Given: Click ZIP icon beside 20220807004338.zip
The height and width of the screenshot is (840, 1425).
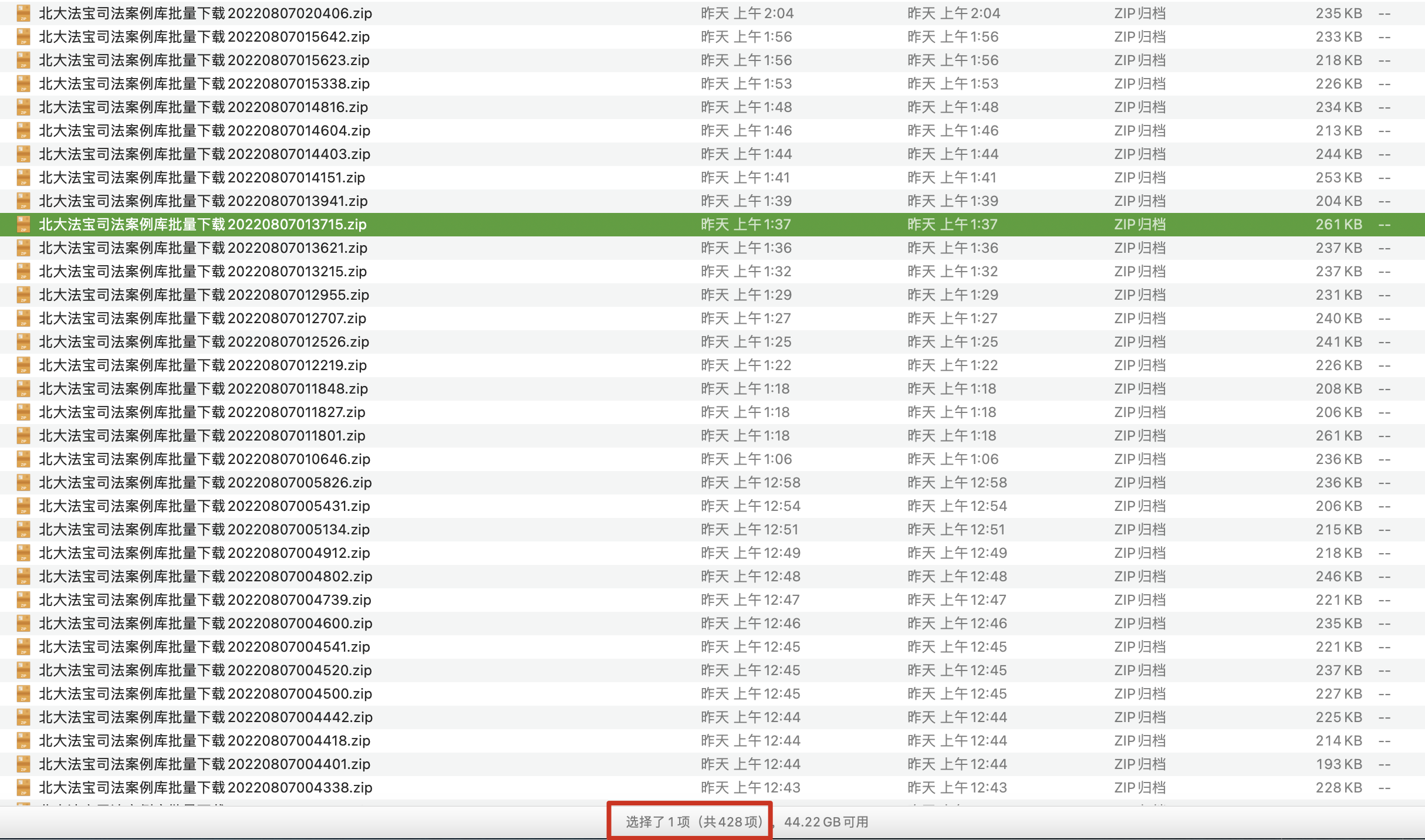Looking at the screenshot, I should pos(23,787).
